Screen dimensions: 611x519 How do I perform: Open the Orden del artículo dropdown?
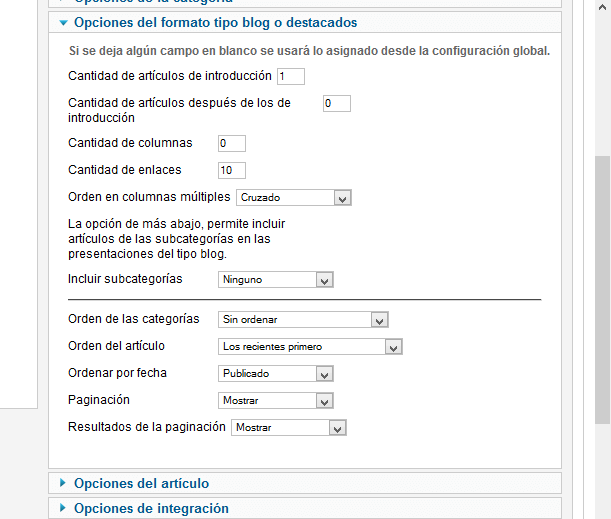(x=310, y=347)
